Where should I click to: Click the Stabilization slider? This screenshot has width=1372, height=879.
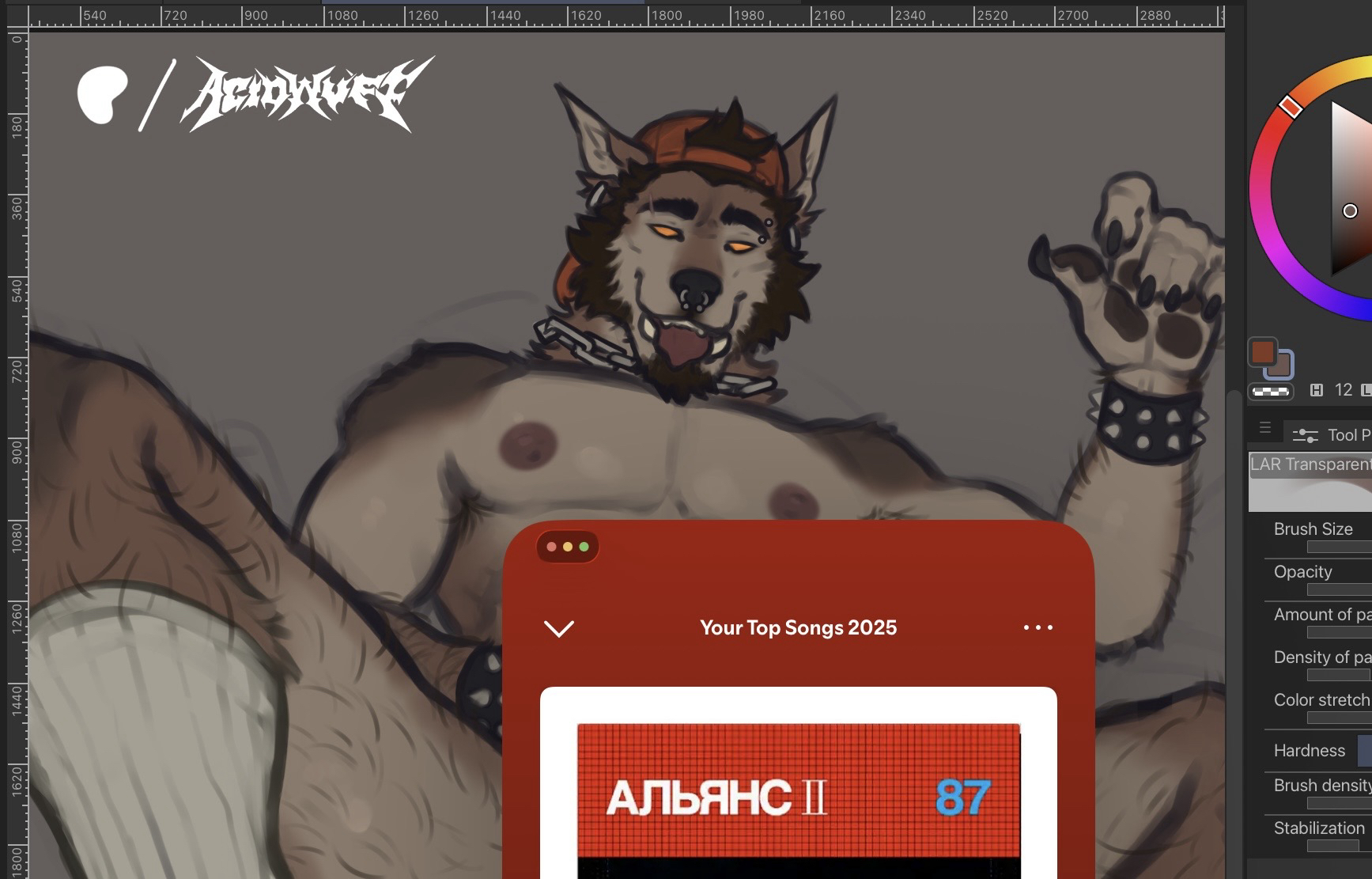pyautogui.click(x=1332, y=846)
